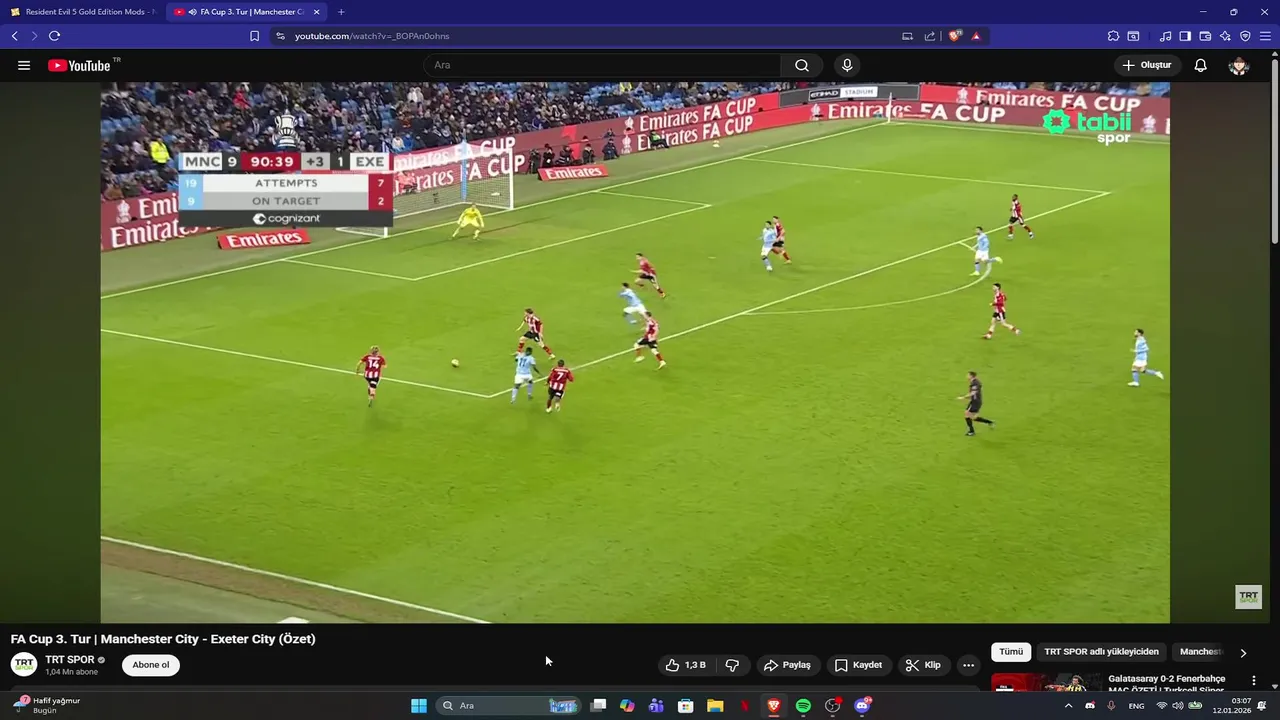Bookmark this page in address bar
The height and width of the screenshot is (720, 1280).
[254, 36]
